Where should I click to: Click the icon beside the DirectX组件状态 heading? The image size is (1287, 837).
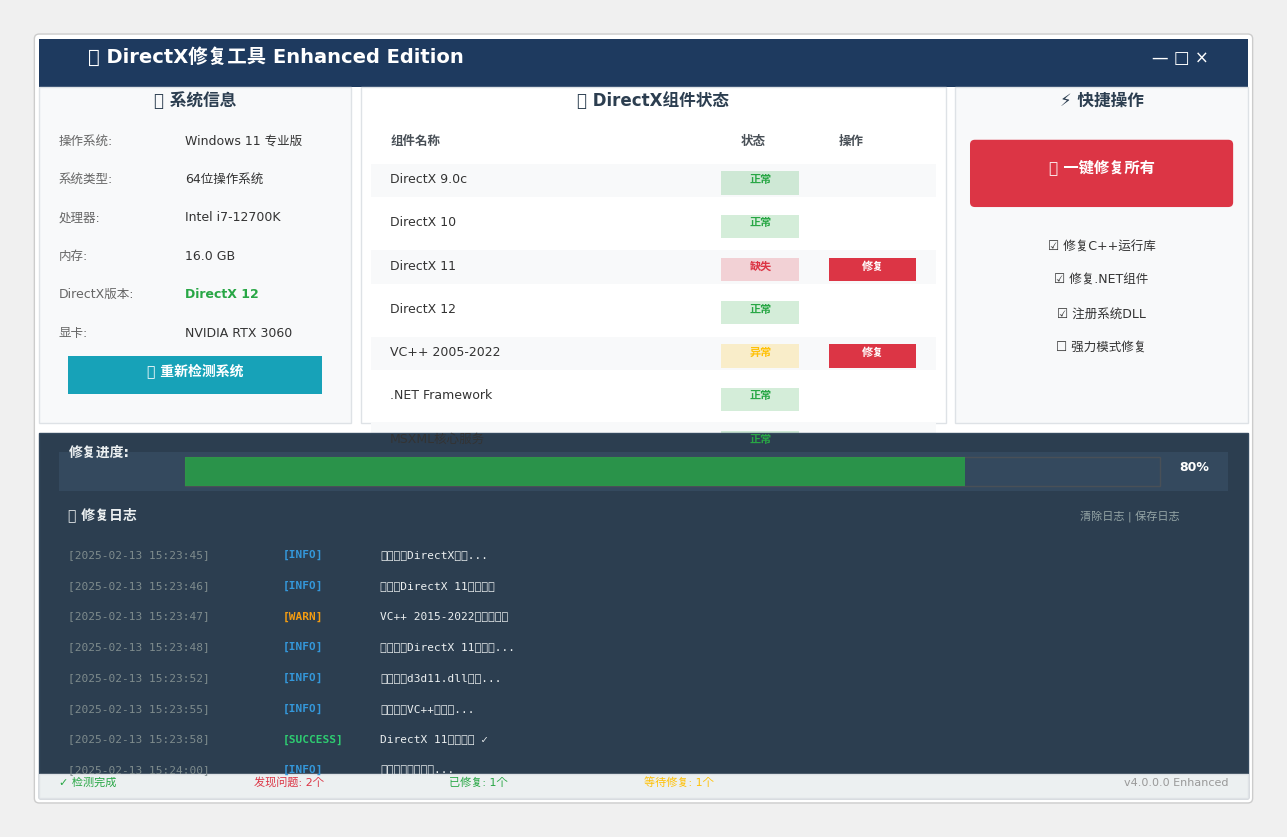click(582, 101)
